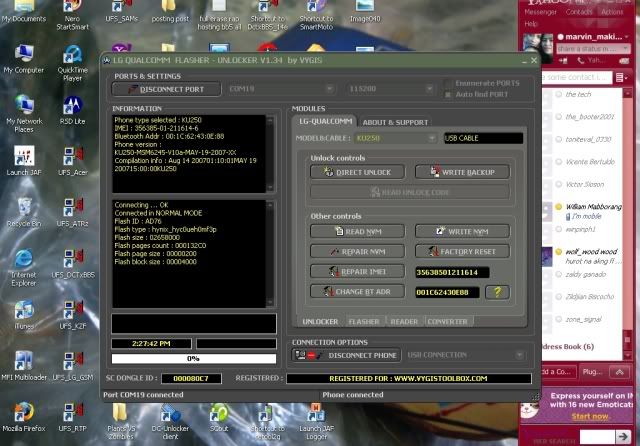Viewport: 640px width, 446px height.
Task: Switch to the ABOUT & SUPPORT tab
Action: click(x=395, y=122)
